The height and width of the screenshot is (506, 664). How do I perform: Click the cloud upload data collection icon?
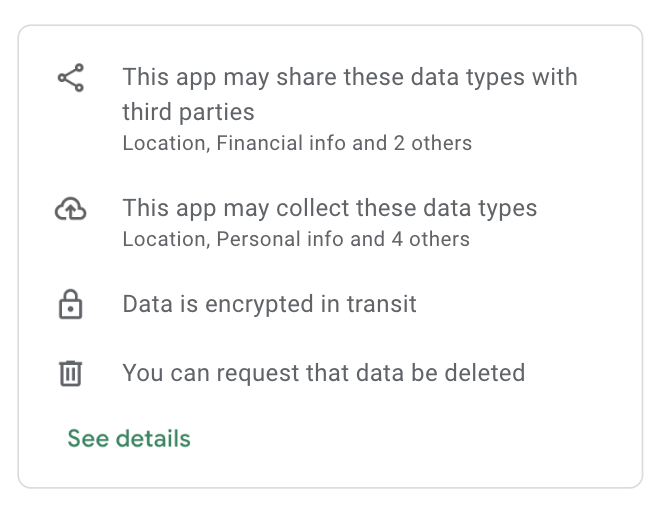[x=70, y=209]
